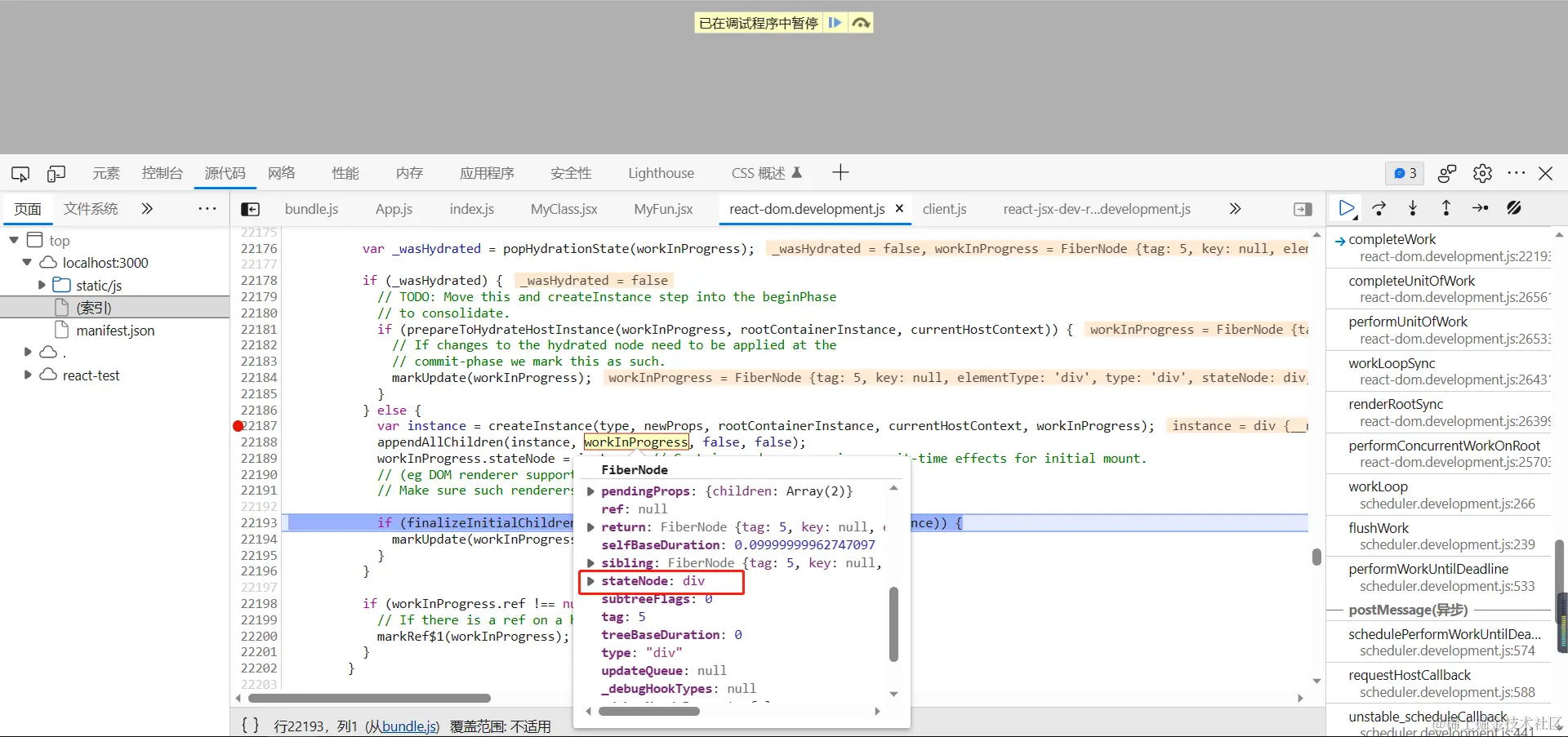
Task: Open index.js file tab
Action: tap(471, 209)
